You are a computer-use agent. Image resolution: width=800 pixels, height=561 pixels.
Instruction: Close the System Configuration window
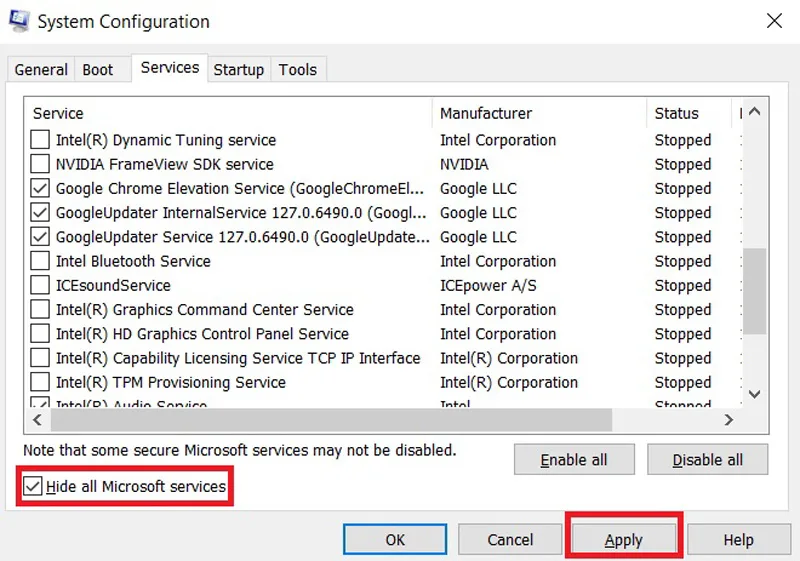[x=774, y=21]
